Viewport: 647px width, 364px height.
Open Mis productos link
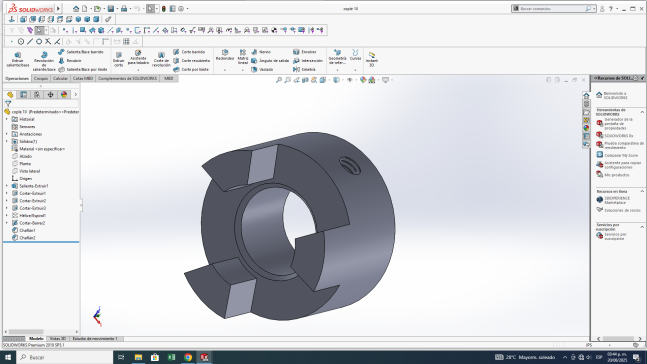[613, 175]
